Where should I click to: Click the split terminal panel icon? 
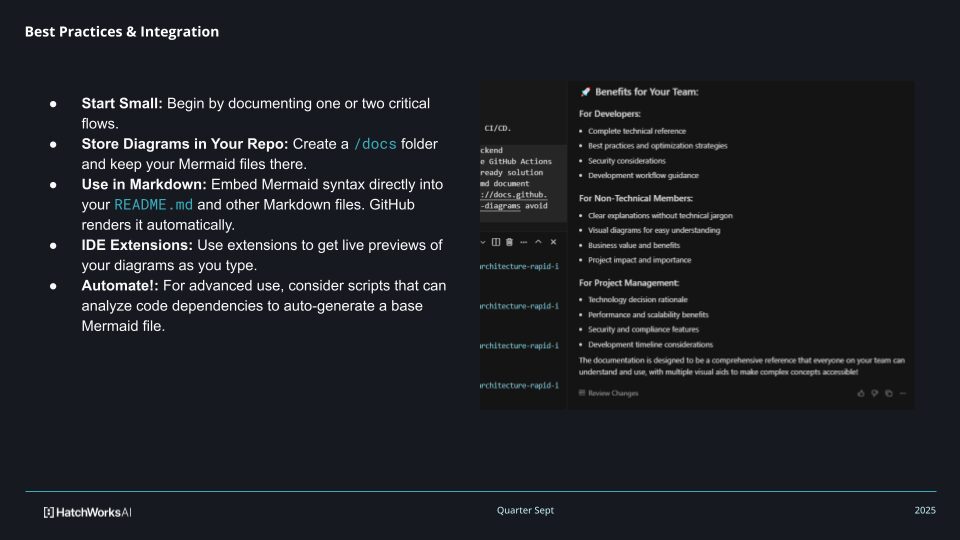click(496, 242)
